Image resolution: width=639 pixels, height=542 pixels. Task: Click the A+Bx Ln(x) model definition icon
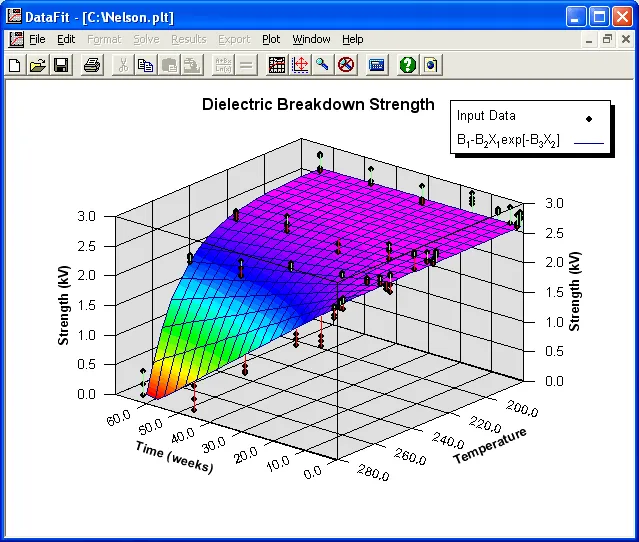(223, 65)
